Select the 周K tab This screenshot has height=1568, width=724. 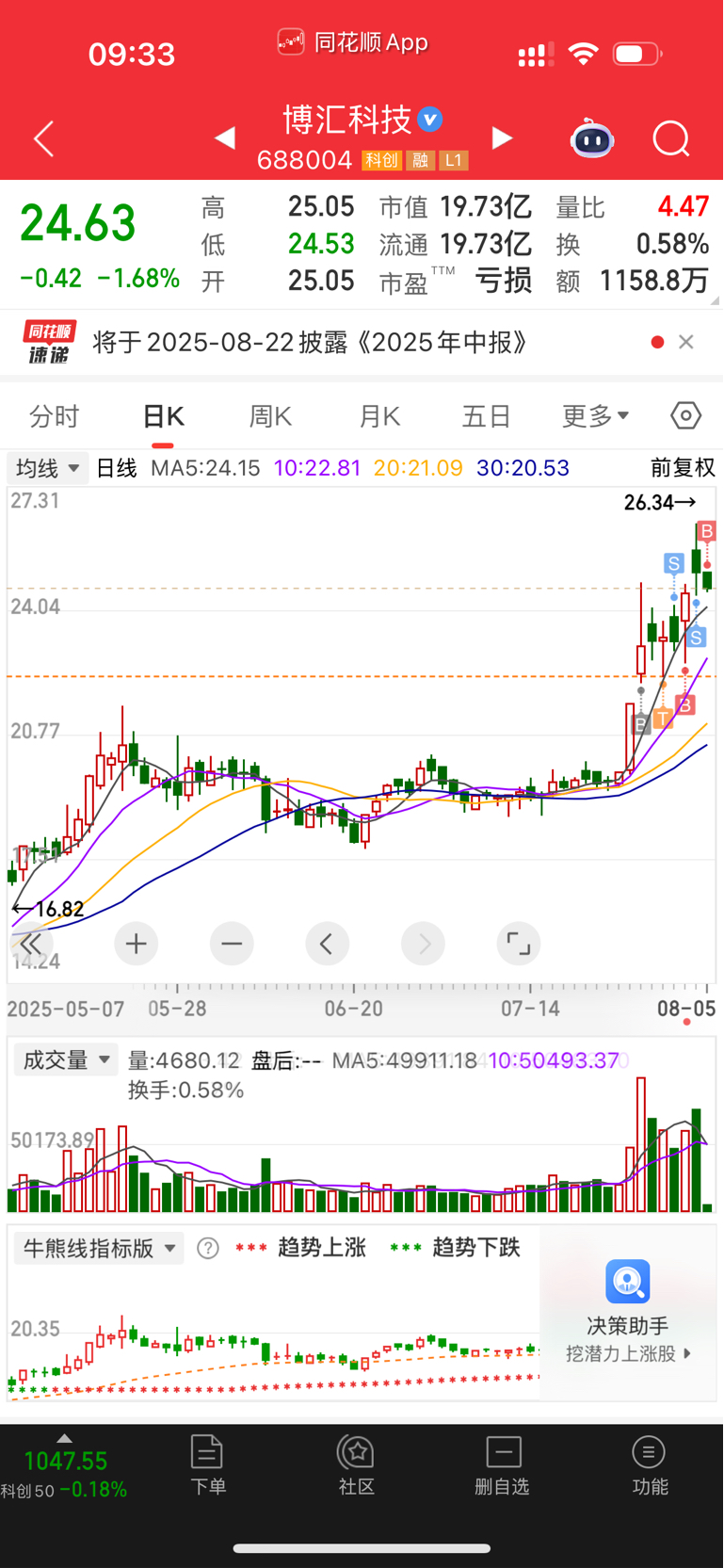pos(270,416)
